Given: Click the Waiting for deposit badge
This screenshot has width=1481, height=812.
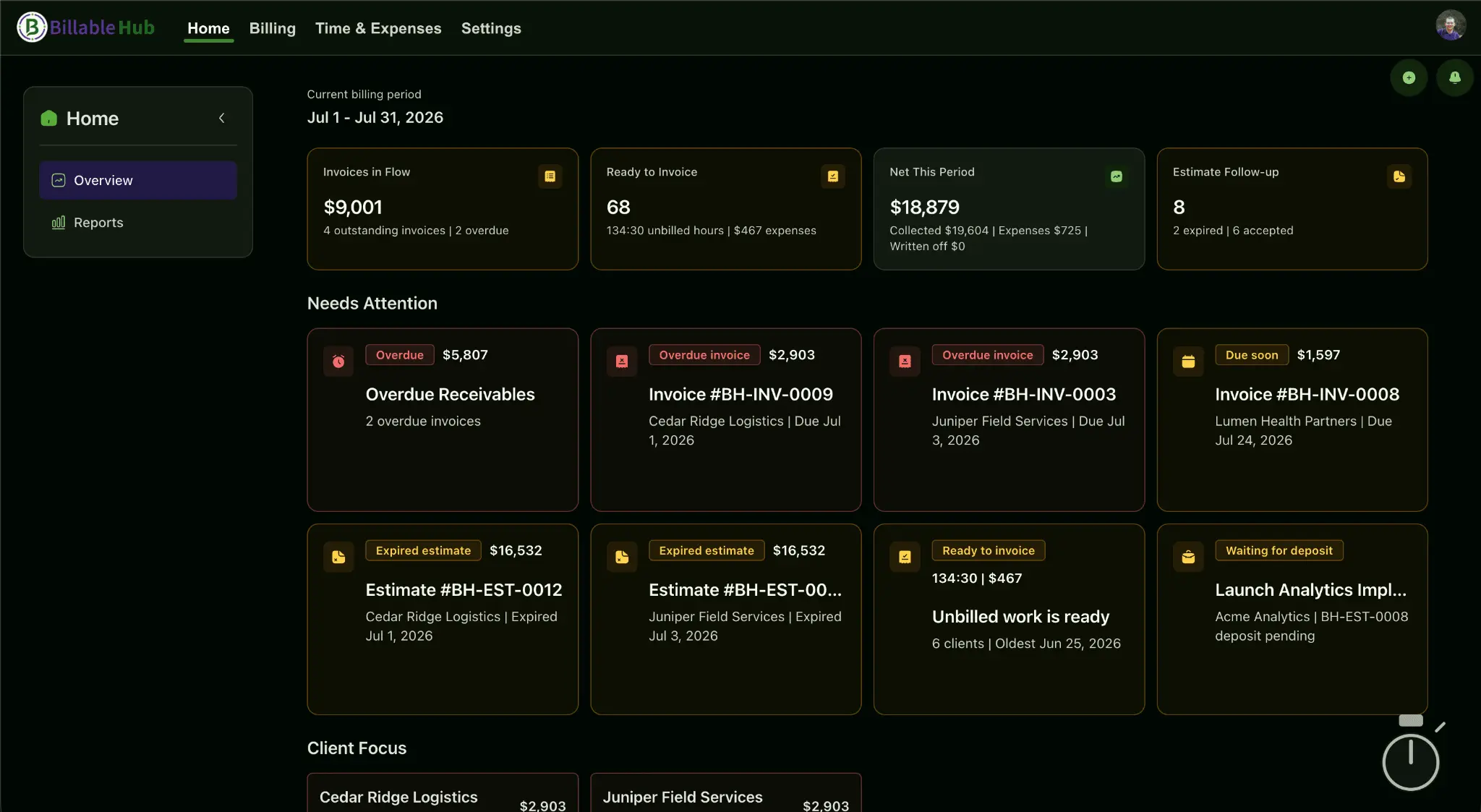Looking at the screenshot, I should (x=1279, y=550).
